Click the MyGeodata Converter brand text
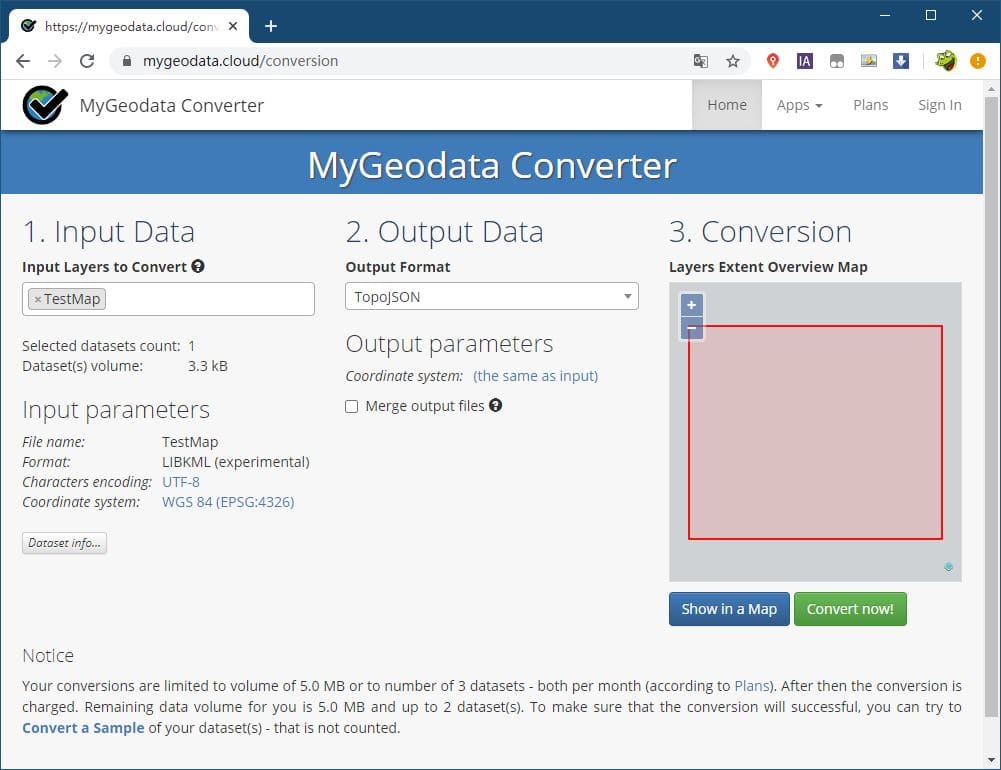The height and width of the screenshot is (770, 1001). [171, 105]
